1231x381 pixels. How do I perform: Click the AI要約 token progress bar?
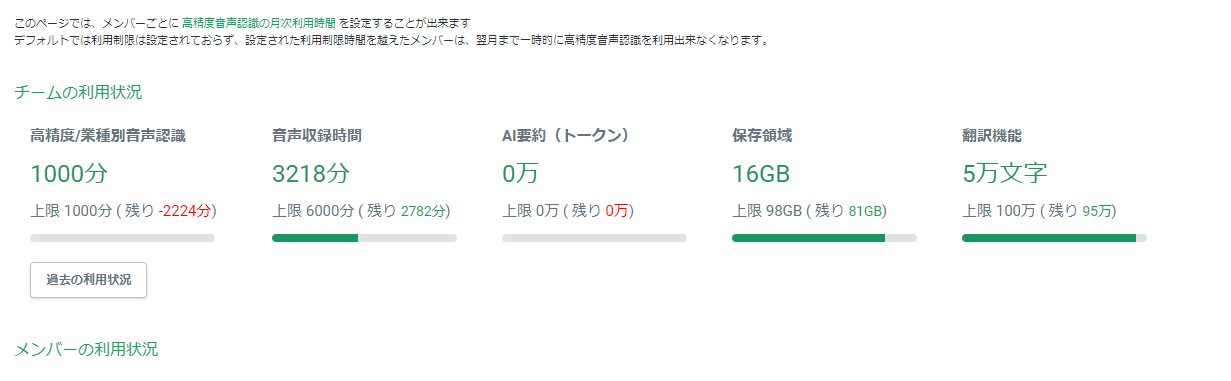tap(594, 238)
